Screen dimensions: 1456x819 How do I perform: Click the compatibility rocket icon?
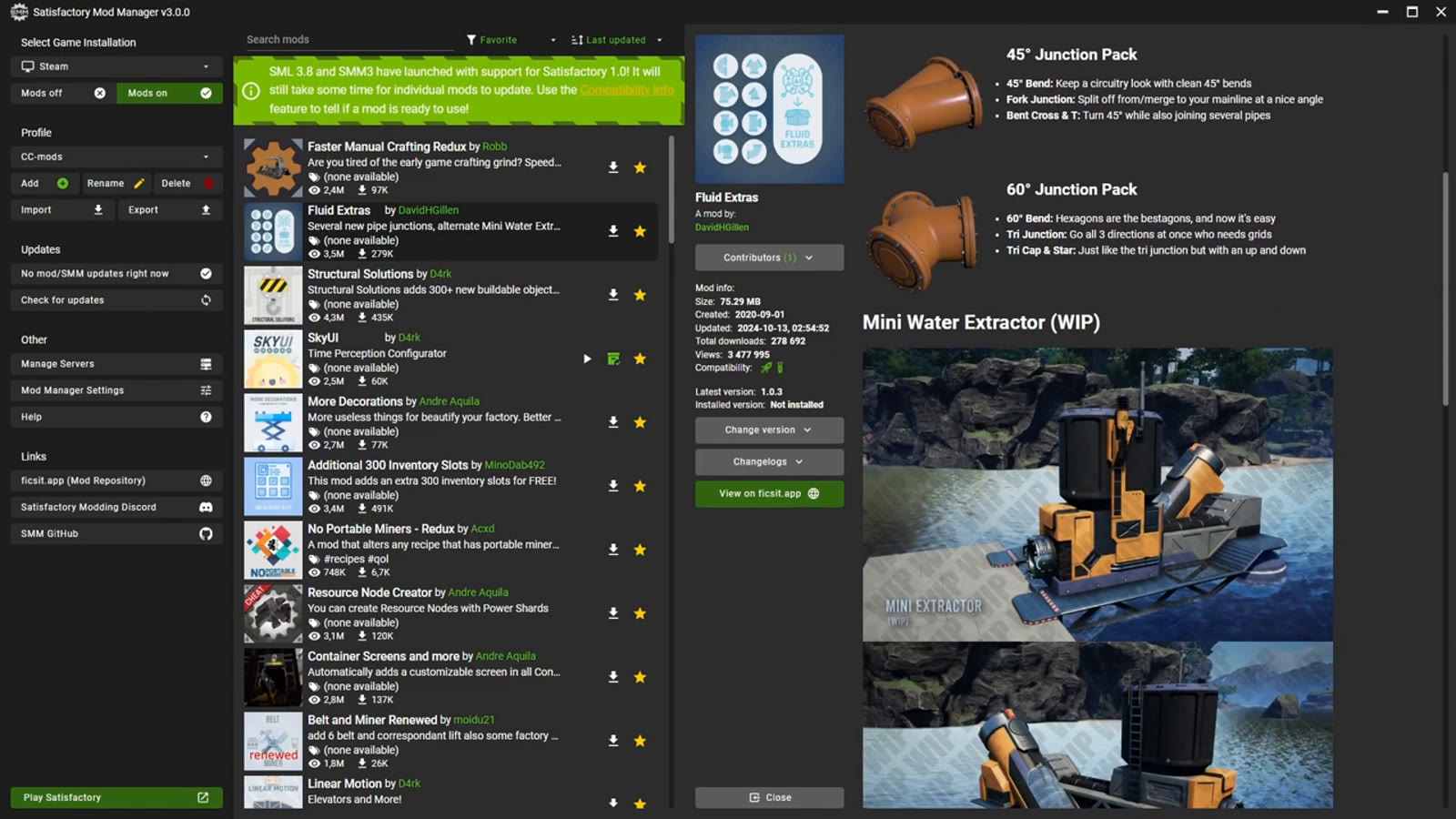(766, 368)
